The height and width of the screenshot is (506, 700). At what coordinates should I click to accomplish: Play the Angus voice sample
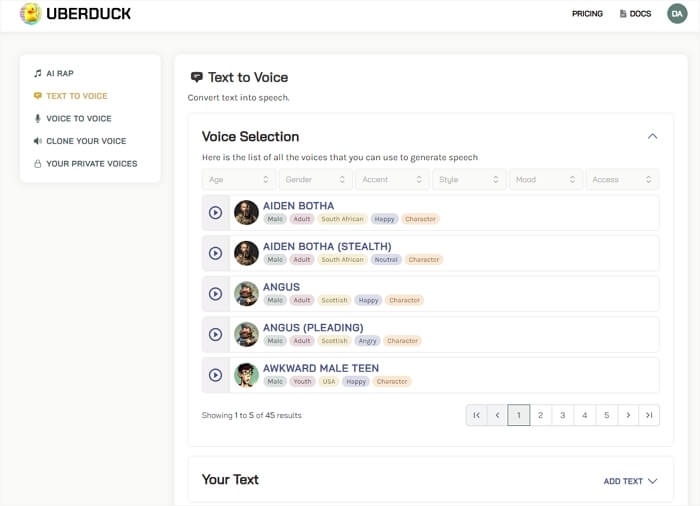point(215,294)
